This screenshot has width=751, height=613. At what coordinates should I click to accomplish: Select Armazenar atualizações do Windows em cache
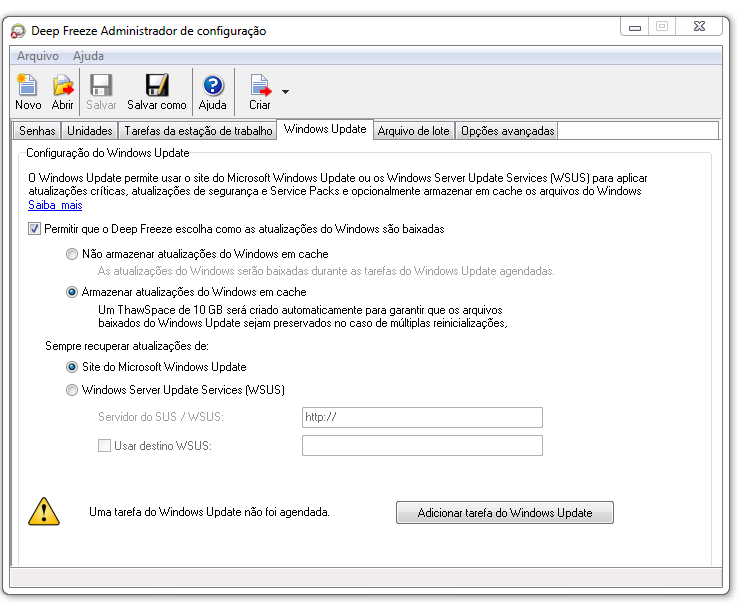72,292
